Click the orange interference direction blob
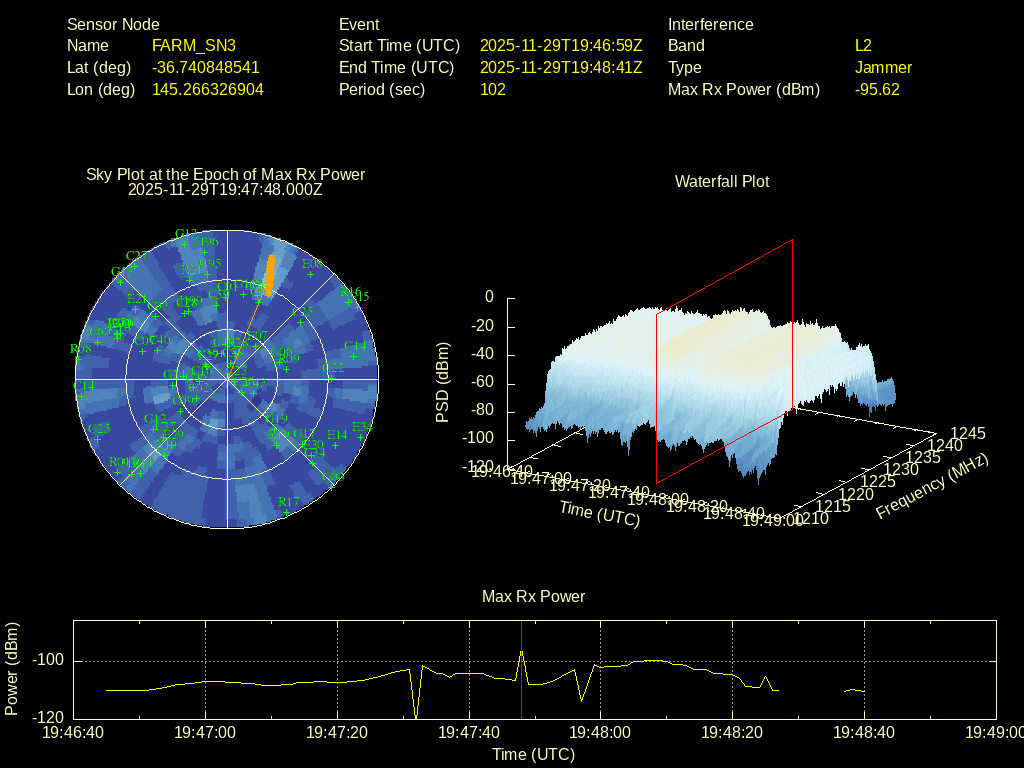 tap(268, 274)
